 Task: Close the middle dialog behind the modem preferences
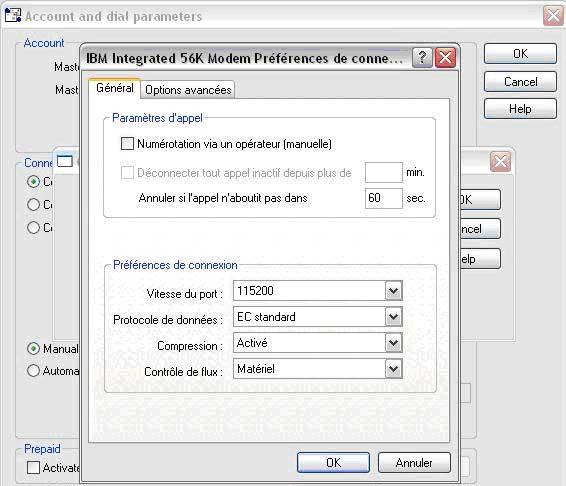coord(500,161)
